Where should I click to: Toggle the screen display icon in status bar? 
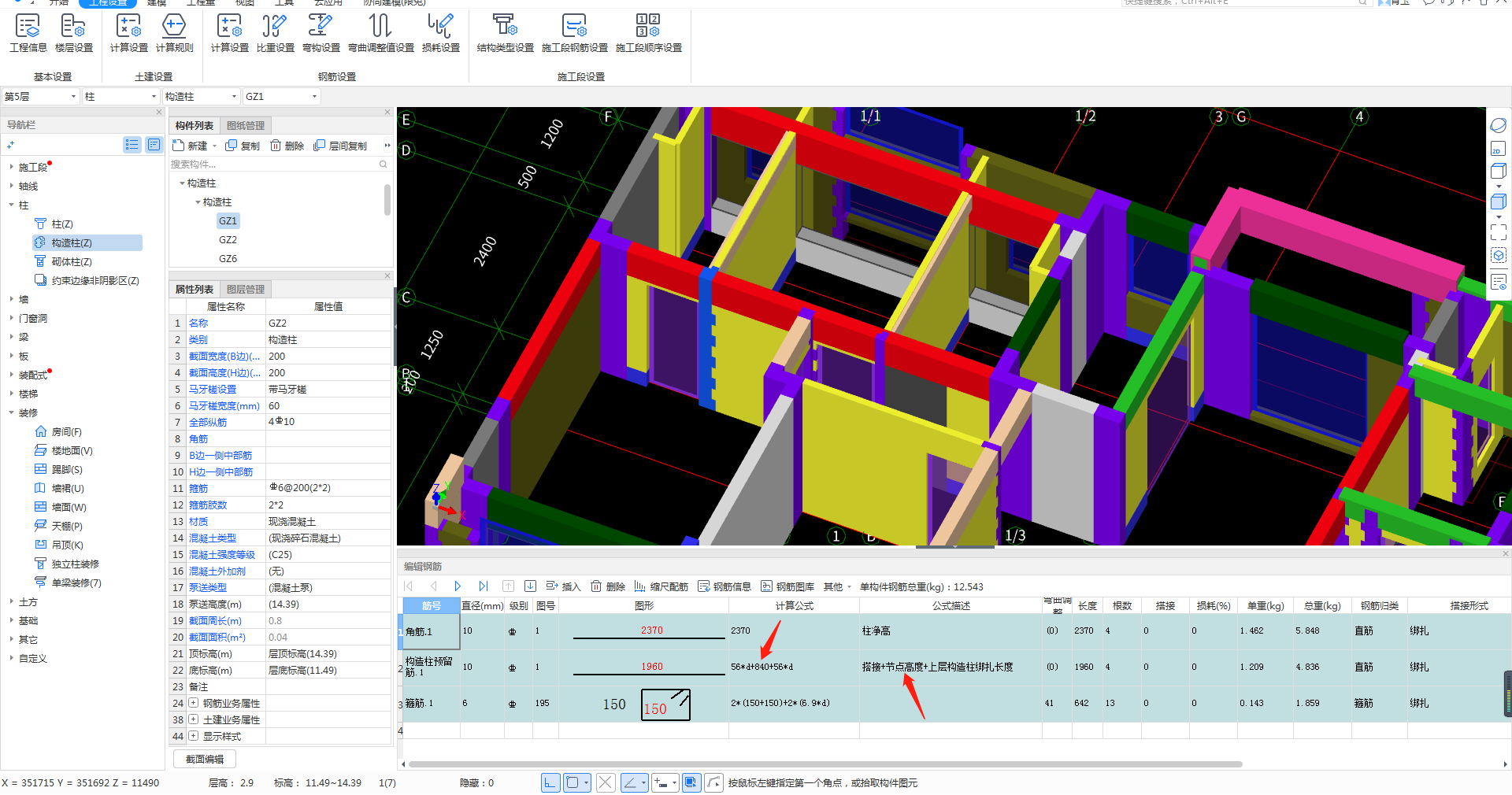pos(691,782)
